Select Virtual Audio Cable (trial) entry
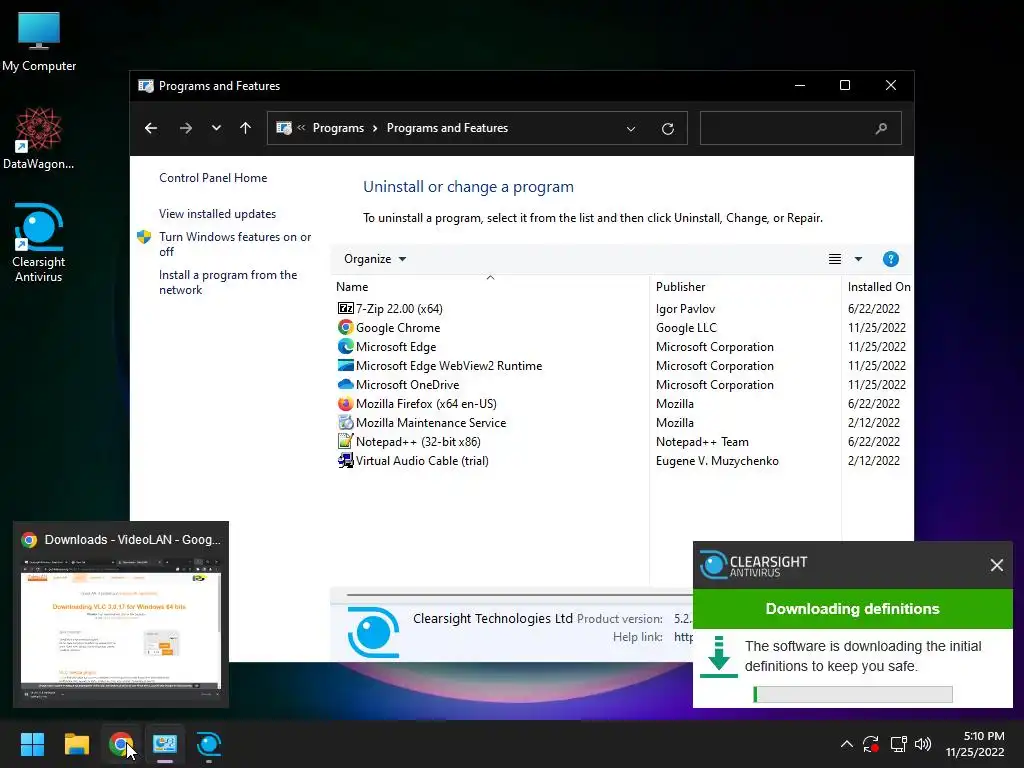This screenshot has height=768, width=1024. pos(422,460)
